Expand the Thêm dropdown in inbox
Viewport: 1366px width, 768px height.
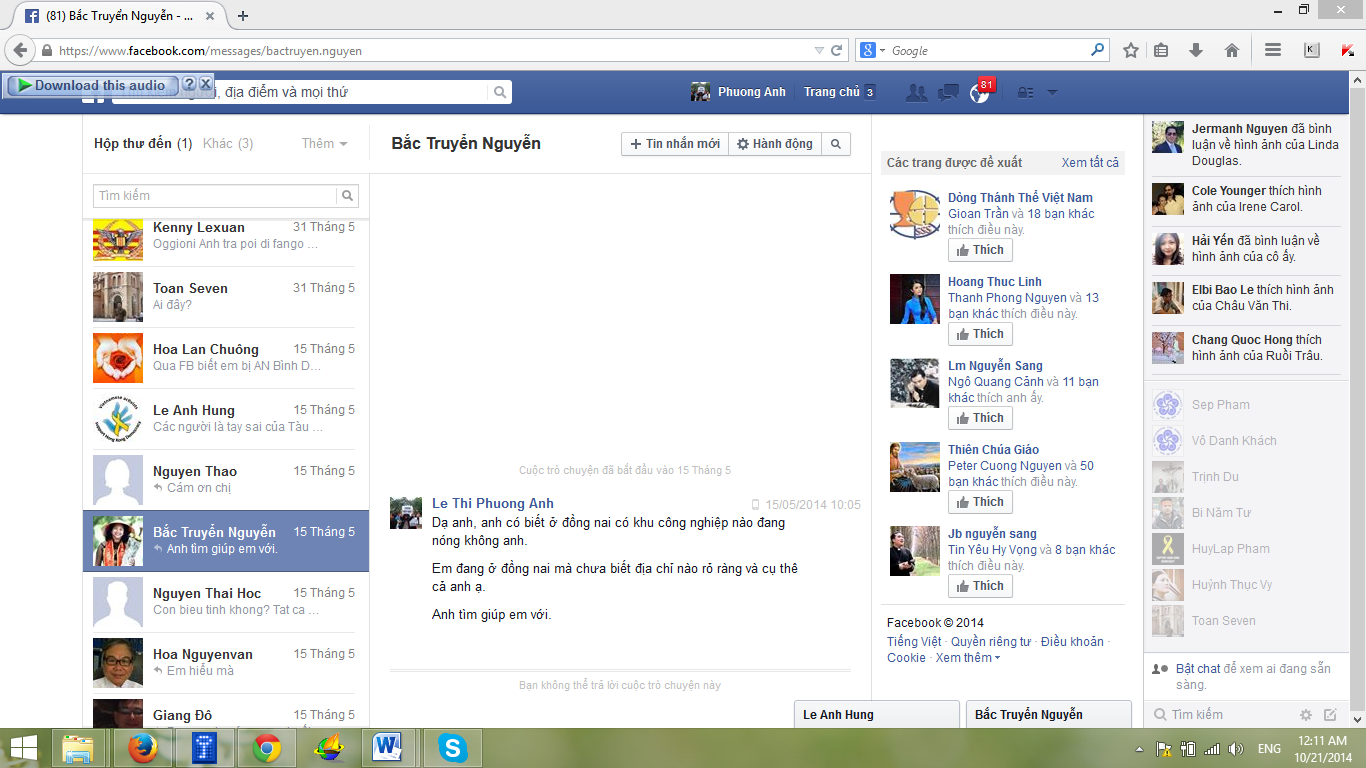point(325,143)
